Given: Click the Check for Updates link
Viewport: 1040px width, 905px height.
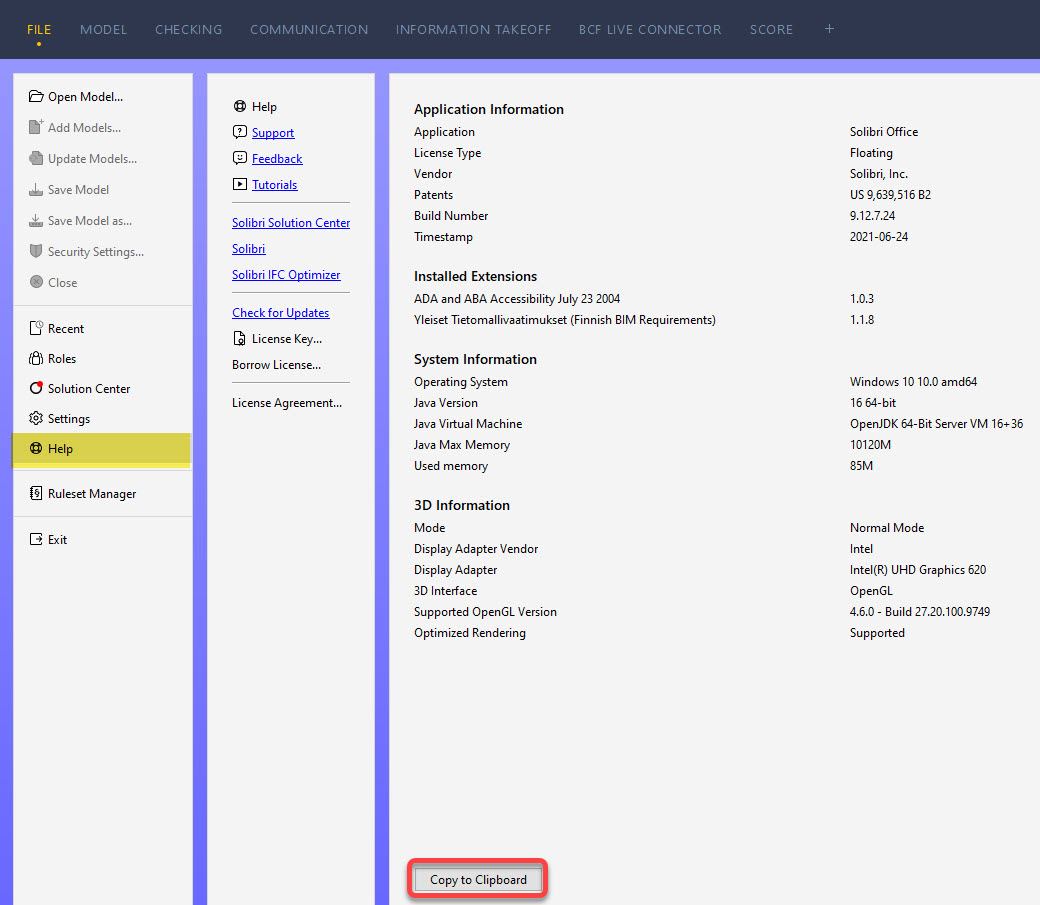Looking at the screenshot, I should point(281,313).
